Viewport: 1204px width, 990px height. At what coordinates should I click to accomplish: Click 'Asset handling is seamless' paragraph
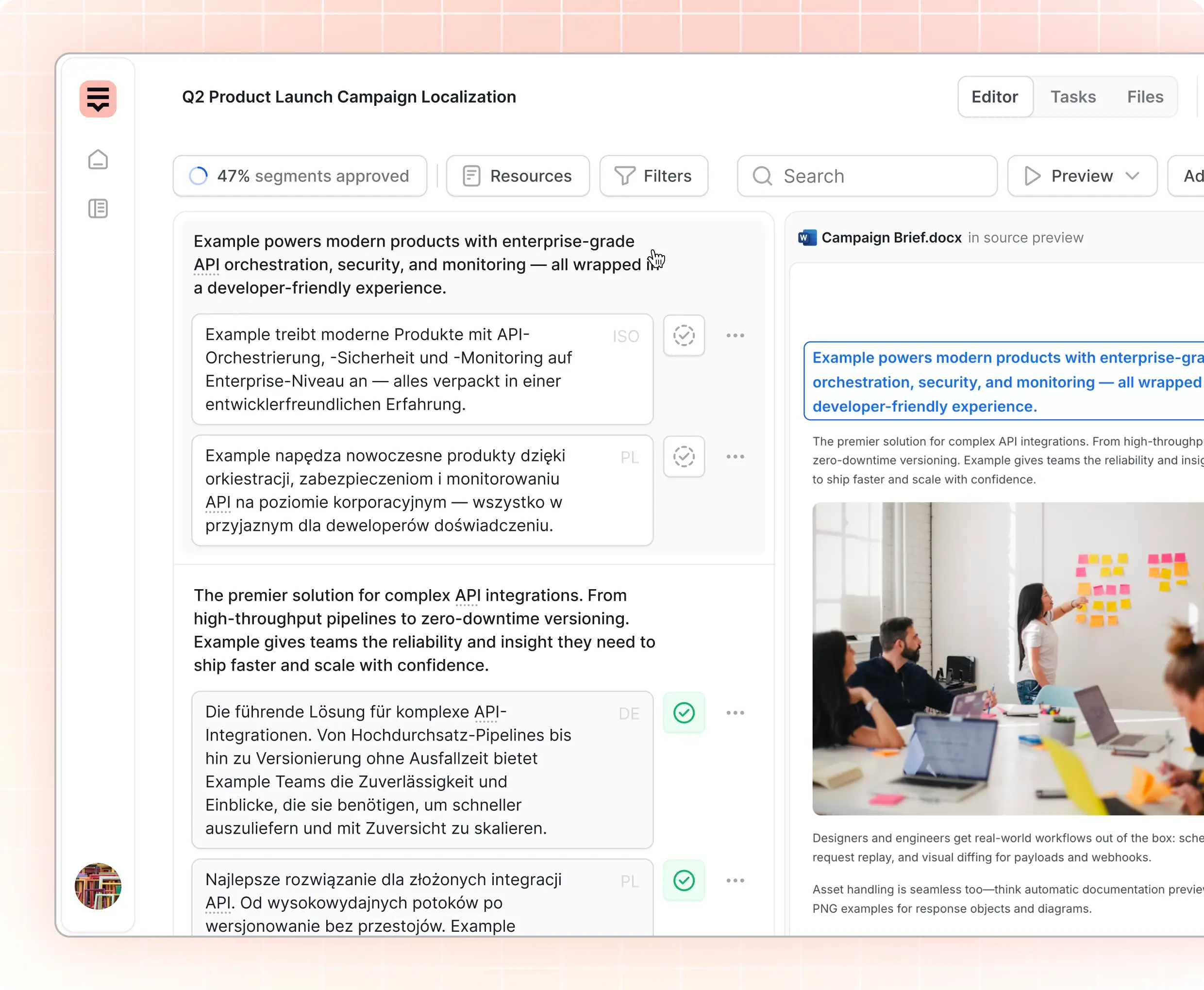click(1008, 899)
